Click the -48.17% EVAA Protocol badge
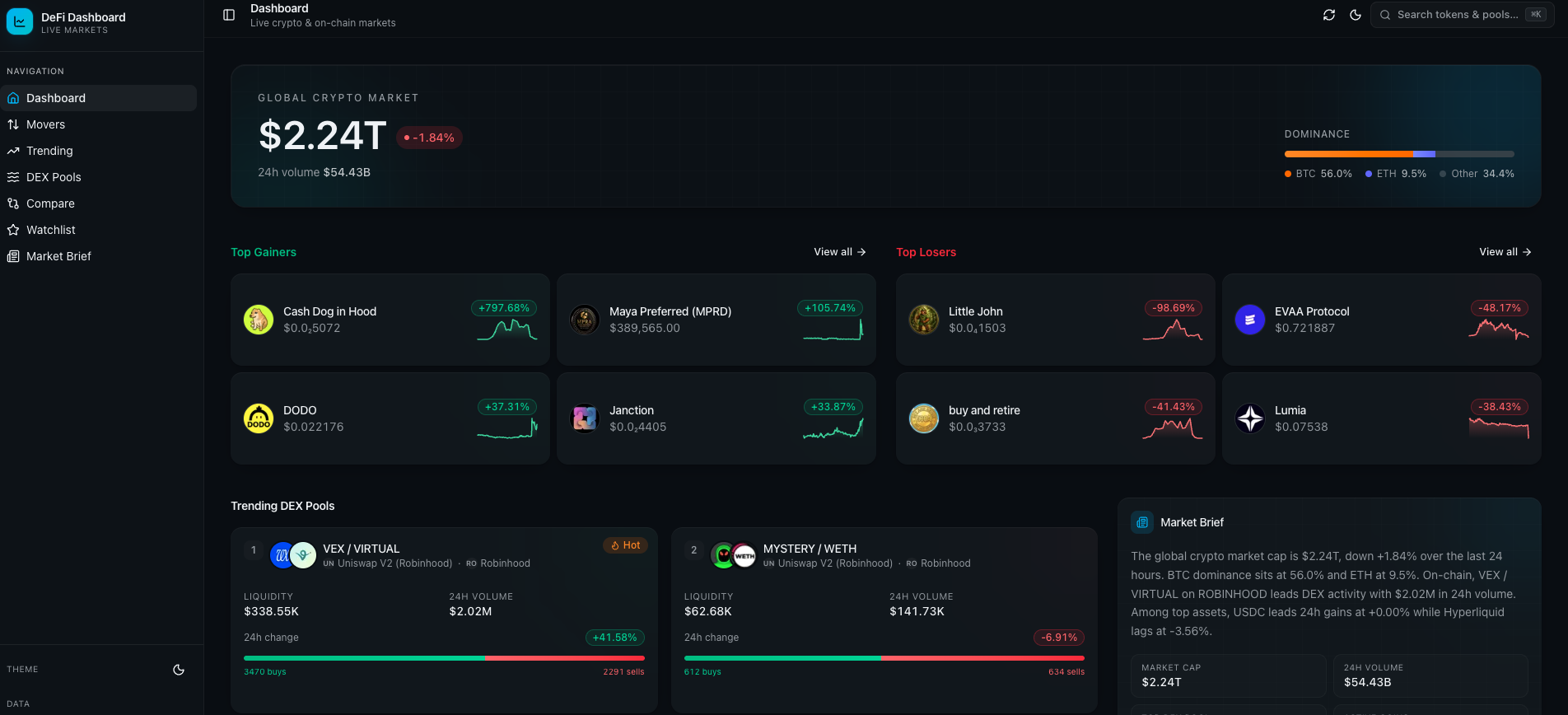 tap(1500, 308)
